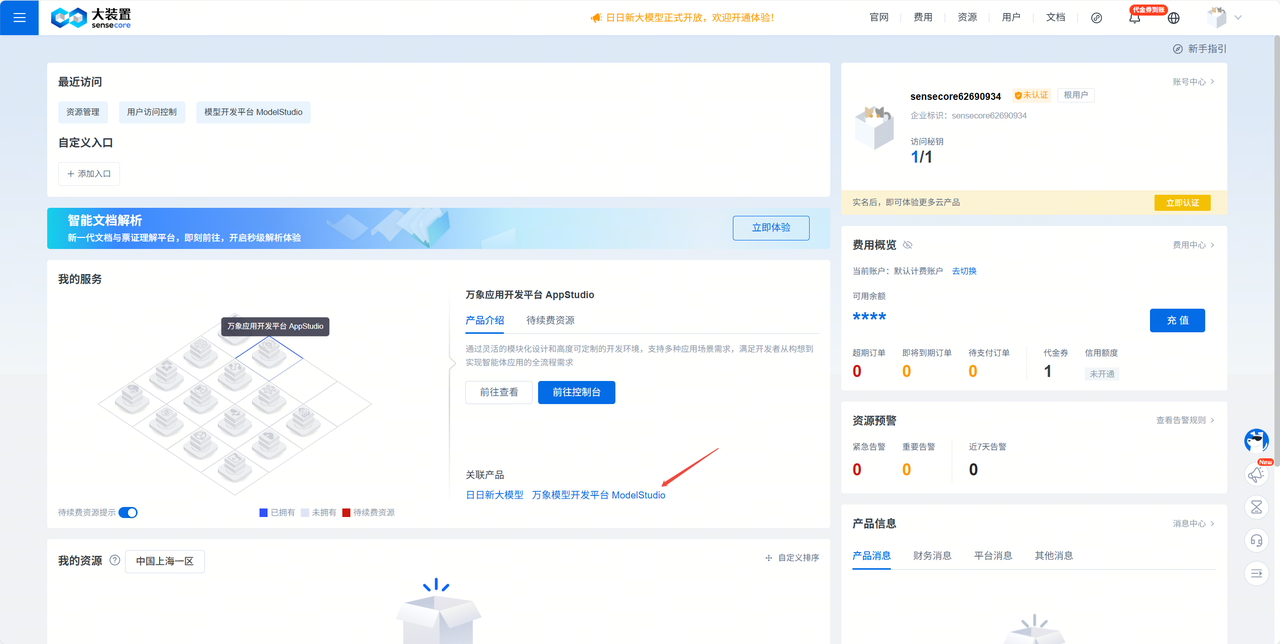Open the headset customer support icon
The image size is (1280, 644).
tap(1256, 540)
